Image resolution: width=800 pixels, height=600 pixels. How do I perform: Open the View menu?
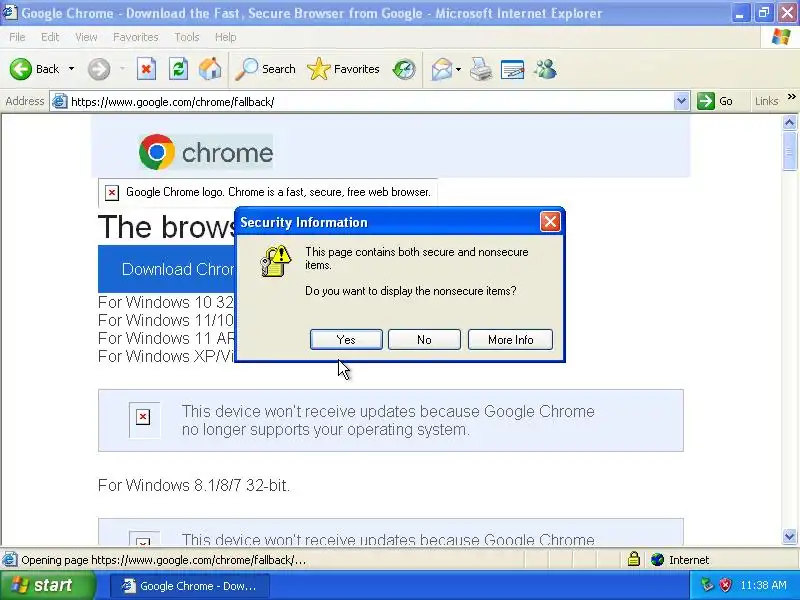(x=86, y=37)
